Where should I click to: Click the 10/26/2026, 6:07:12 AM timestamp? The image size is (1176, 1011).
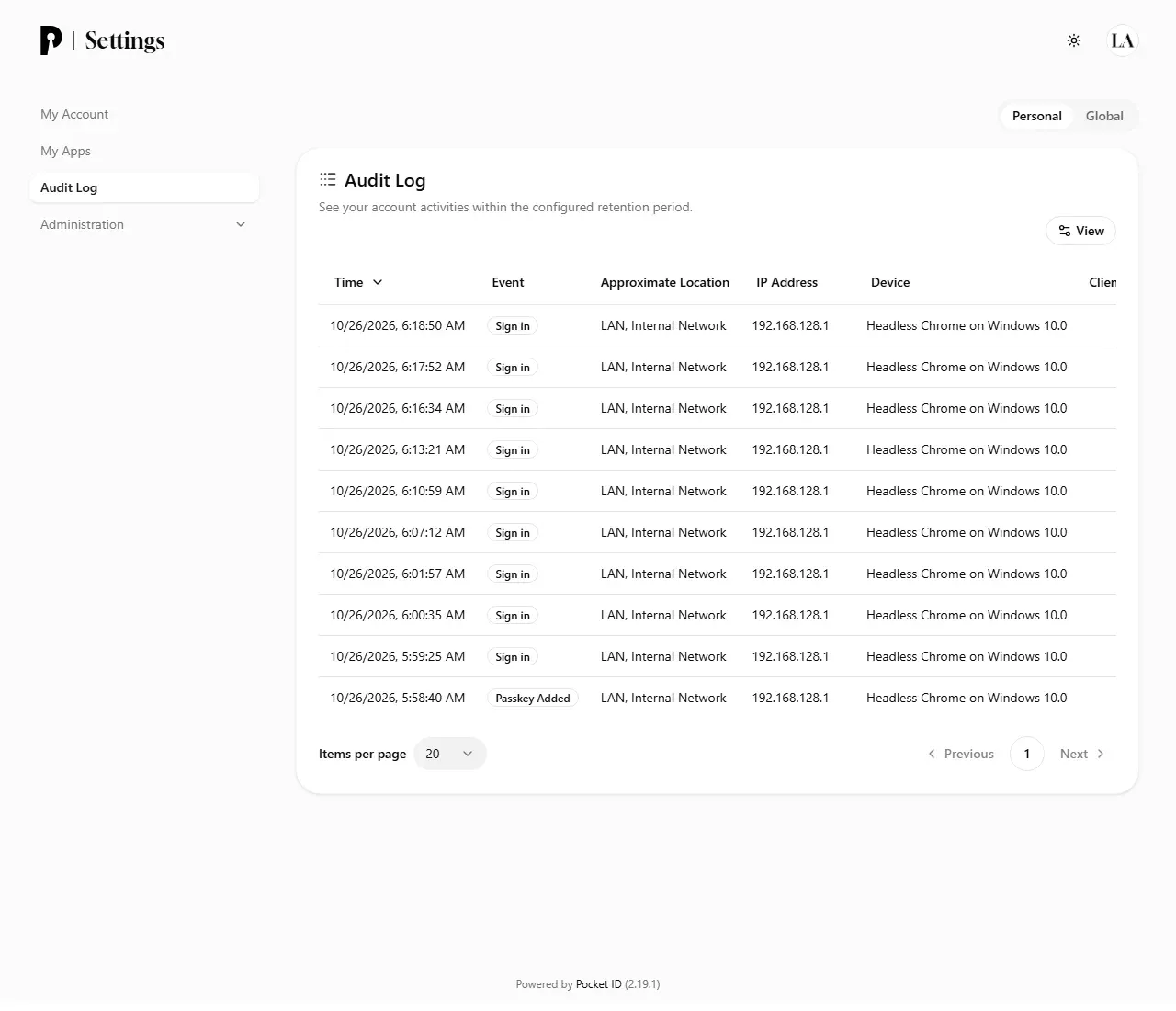tap(398, 532)
